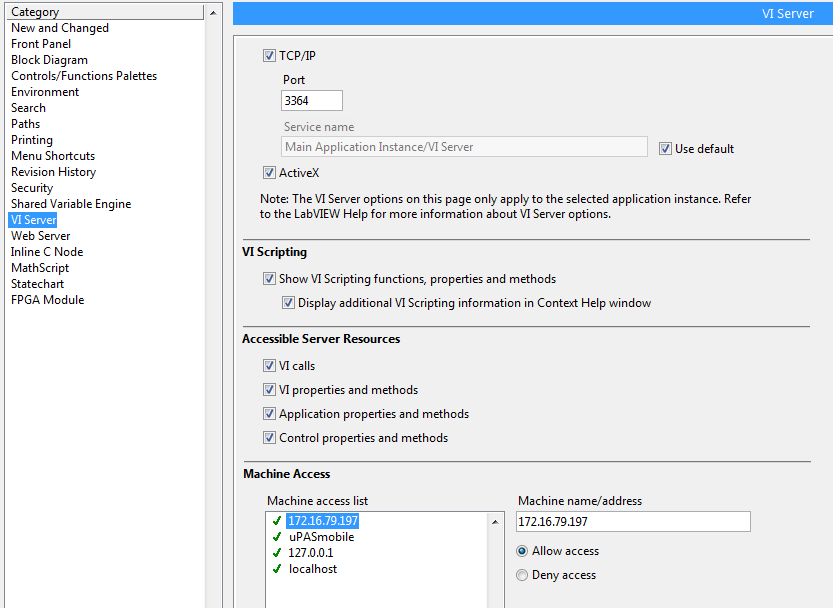Click up arrow of machine access list scrollbar
This screenshot has width=833, height=608.
point(495,522)
